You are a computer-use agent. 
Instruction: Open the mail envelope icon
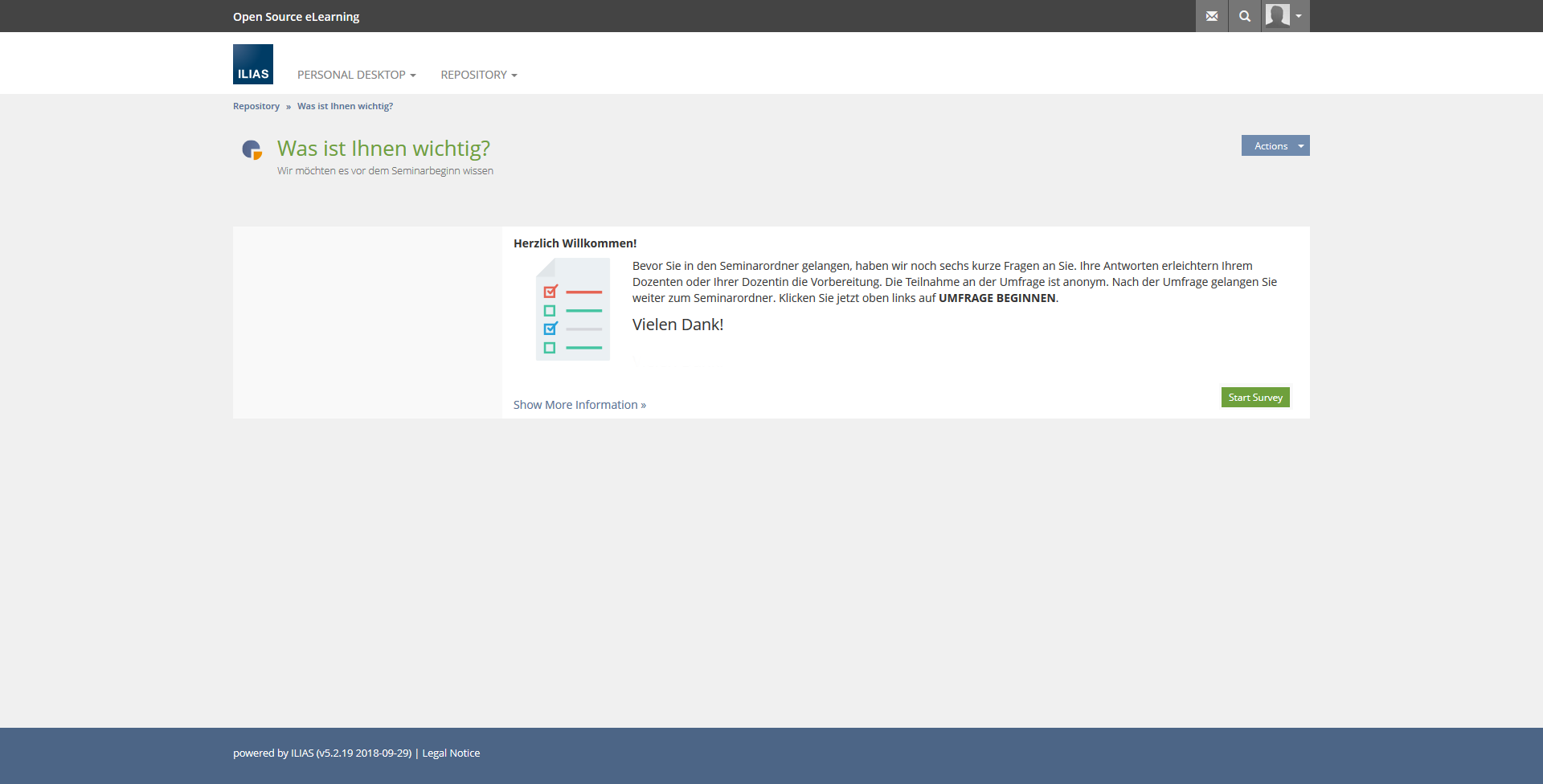(x=1212, y=16)
